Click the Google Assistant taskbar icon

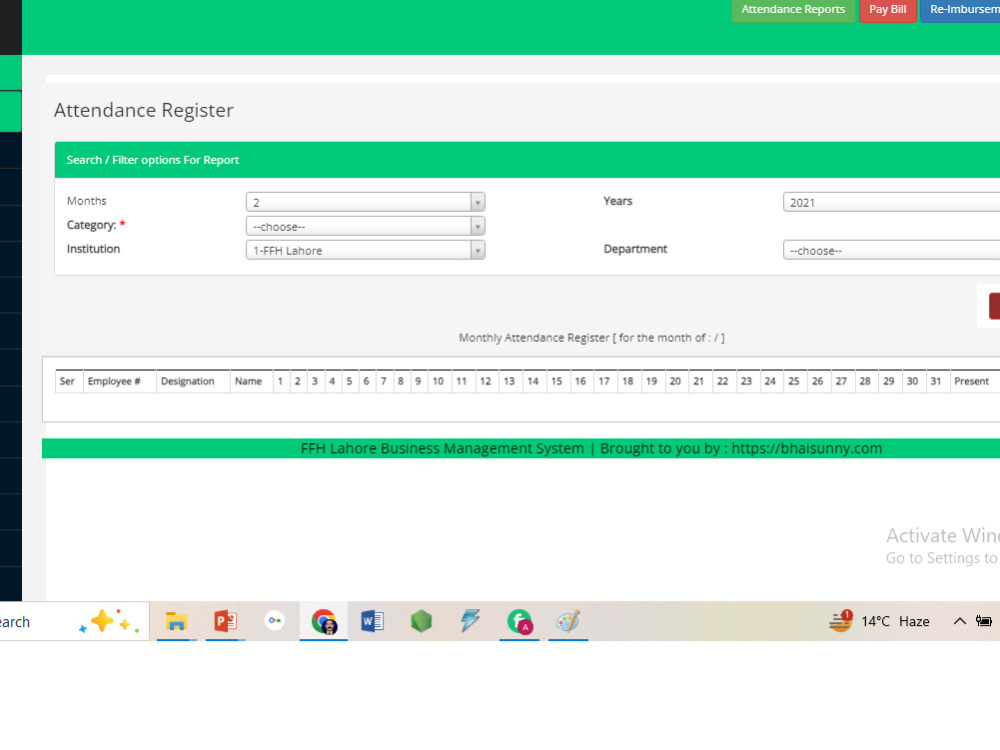point(275,621)
